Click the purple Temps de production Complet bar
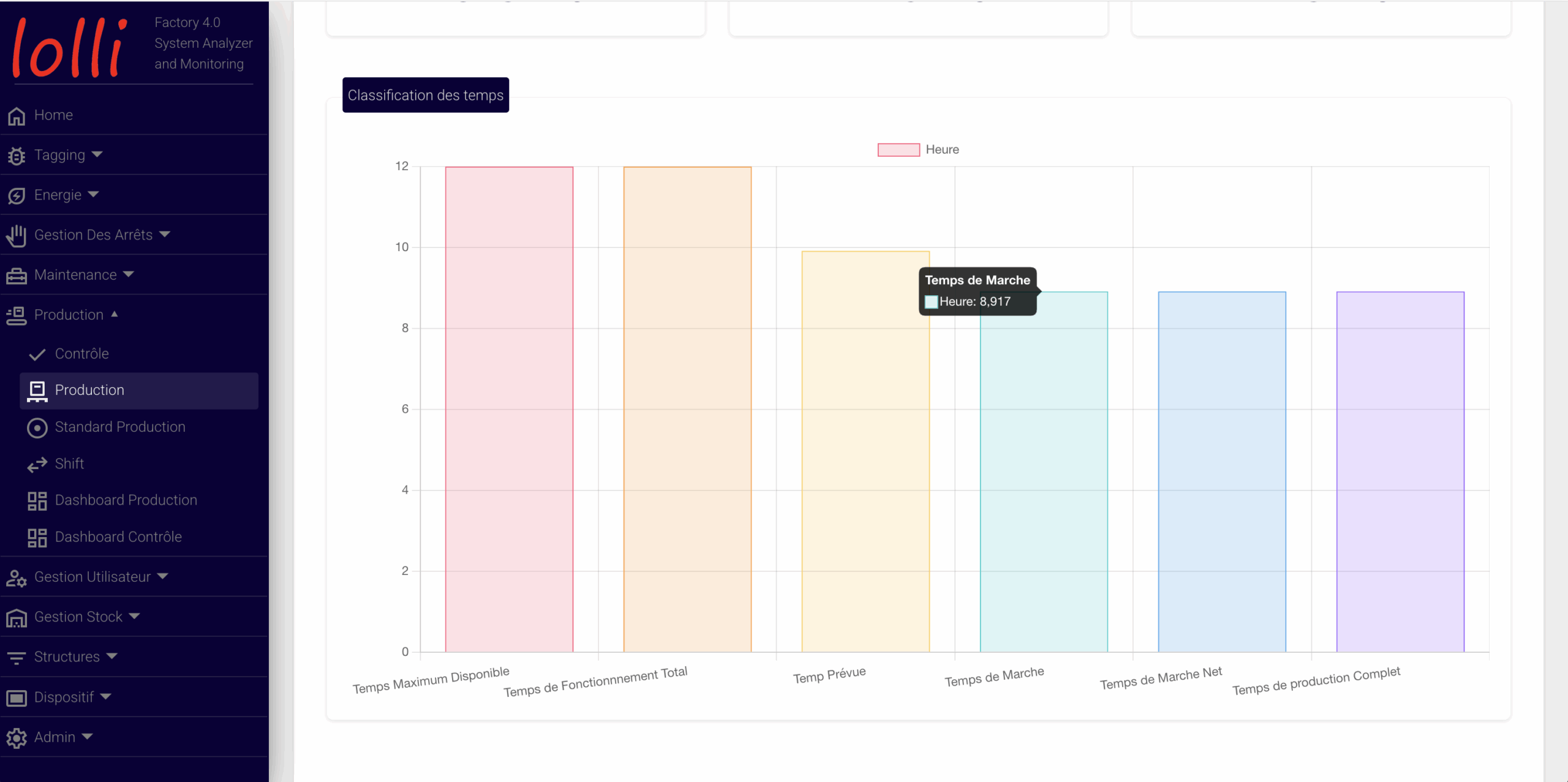This screenshot has width=1568, height=782. [x=1400, y=472]
